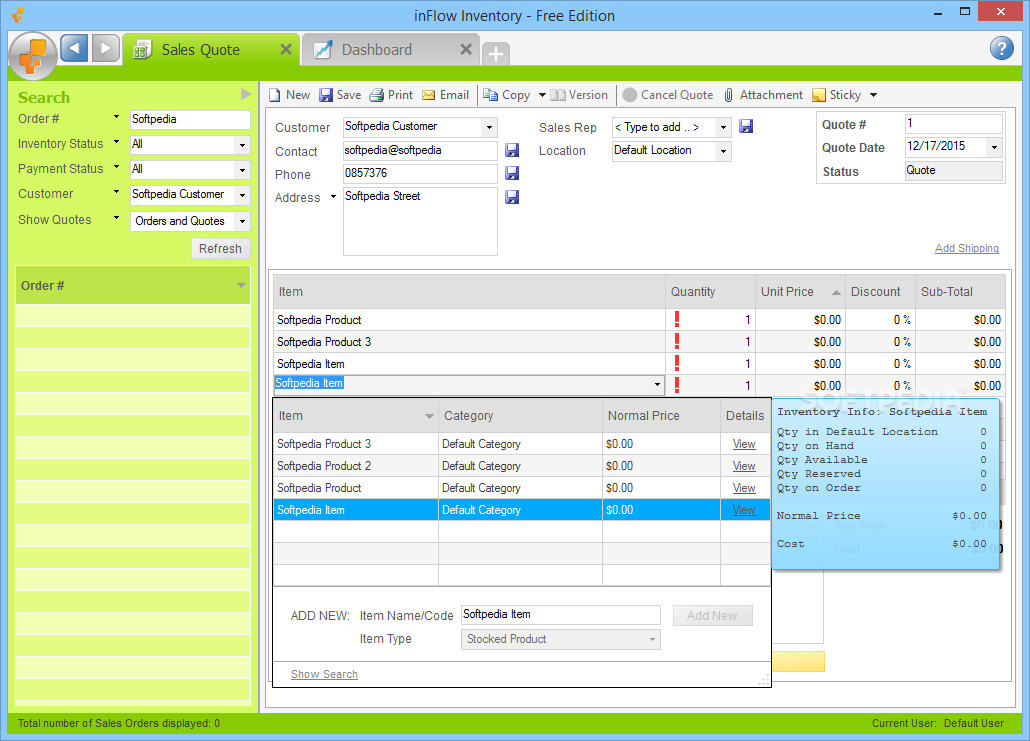
Task: Open the Customer combo box dropdown
Action: point(489,127)
